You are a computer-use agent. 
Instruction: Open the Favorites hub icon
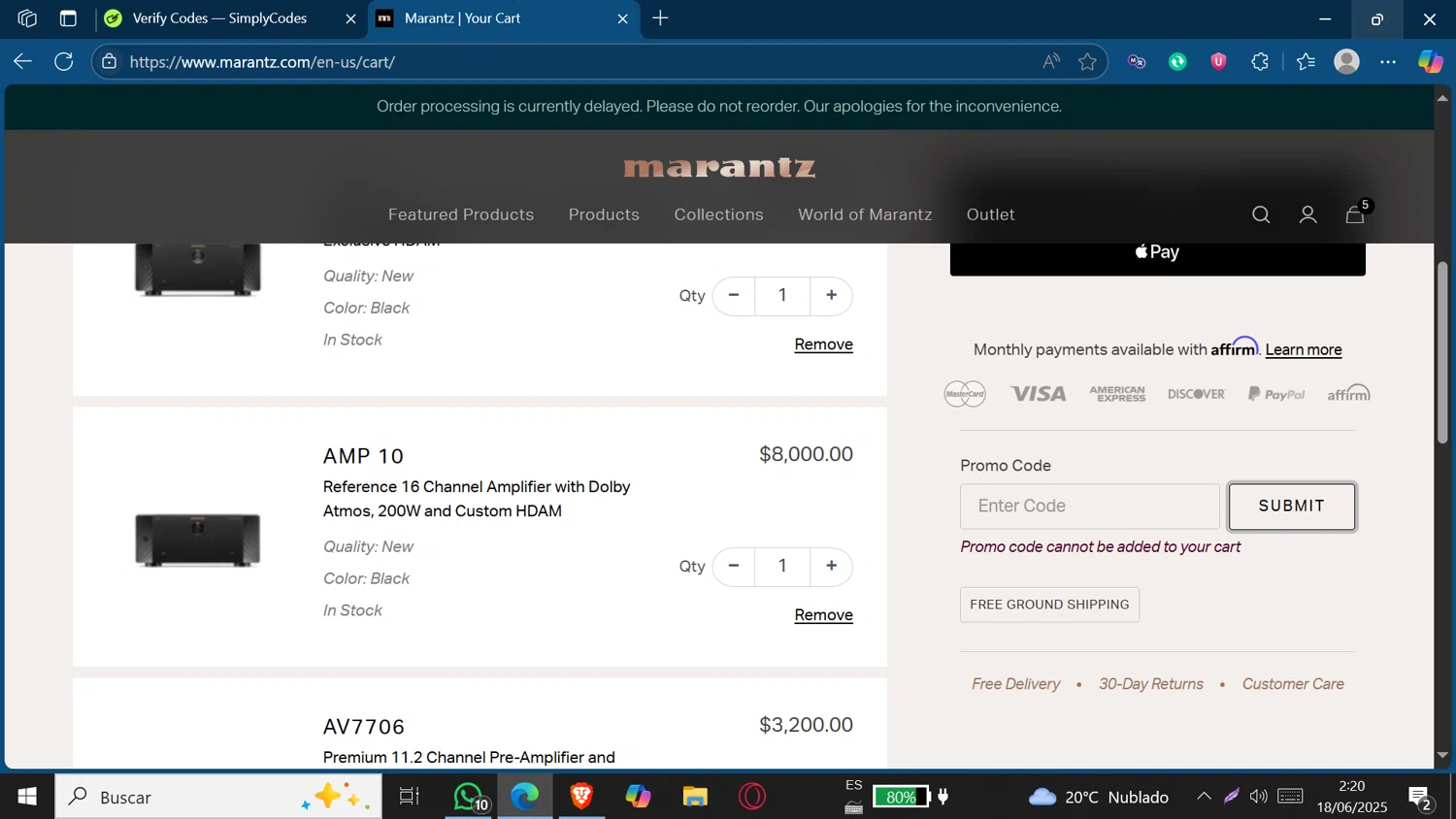[x=1307, y=61]
